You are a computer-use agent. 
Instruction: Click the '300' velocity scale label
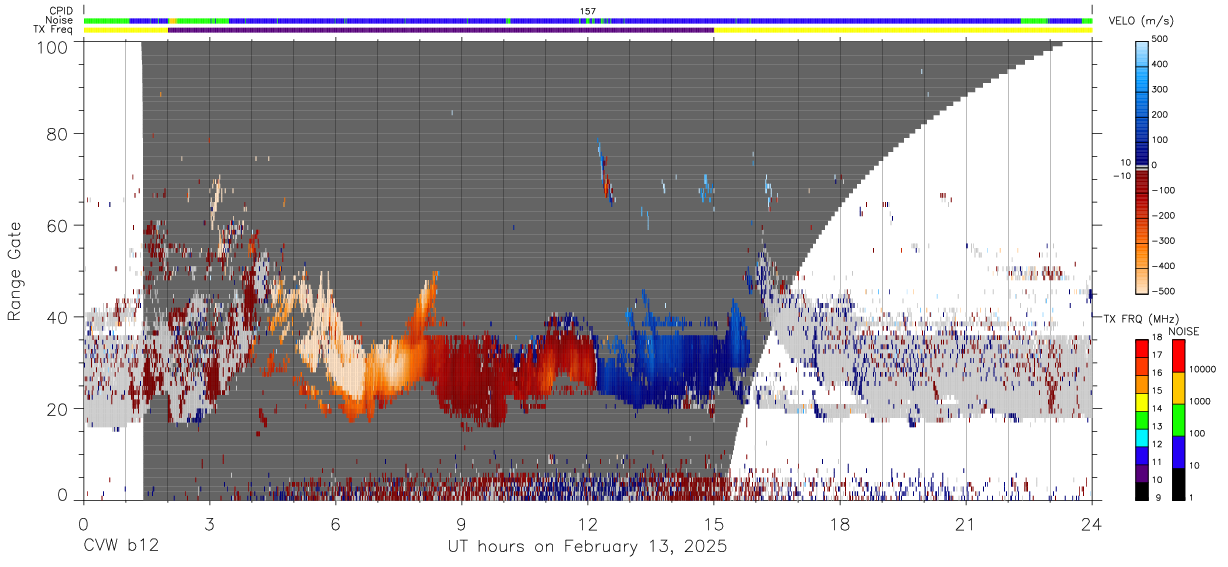1161,90
